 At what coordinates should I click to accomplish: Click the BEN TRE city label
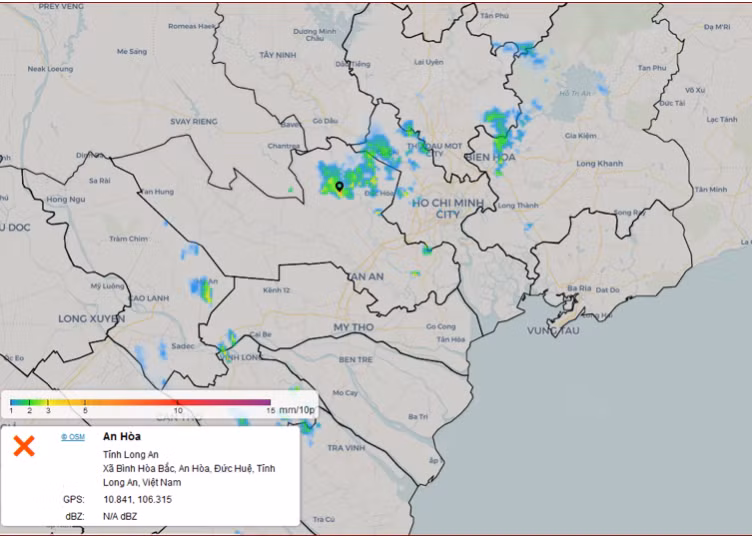(355, 358)
